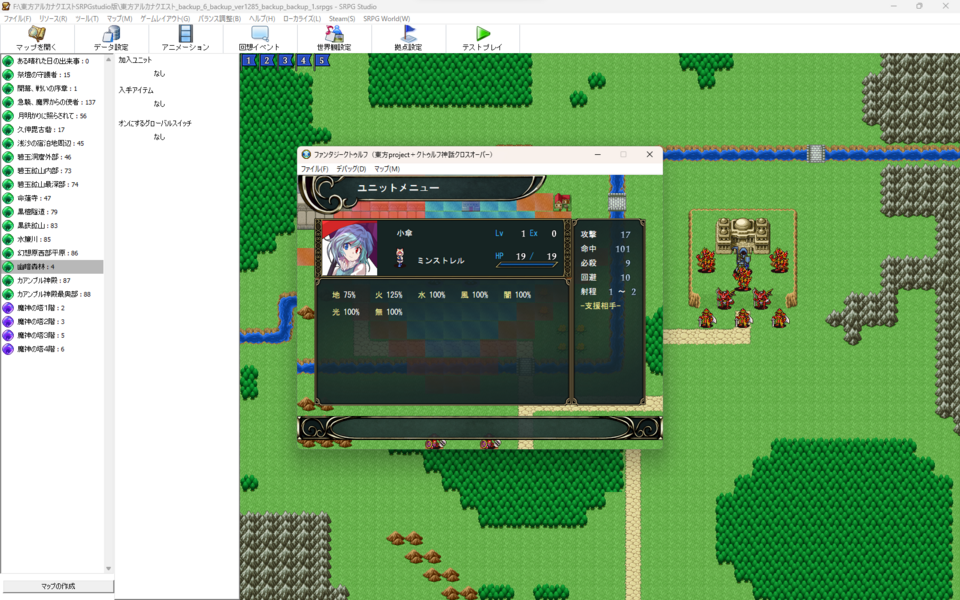Switch to blue flag tab 2
This screenshot has width=960, height=600.
click(267, 60)
